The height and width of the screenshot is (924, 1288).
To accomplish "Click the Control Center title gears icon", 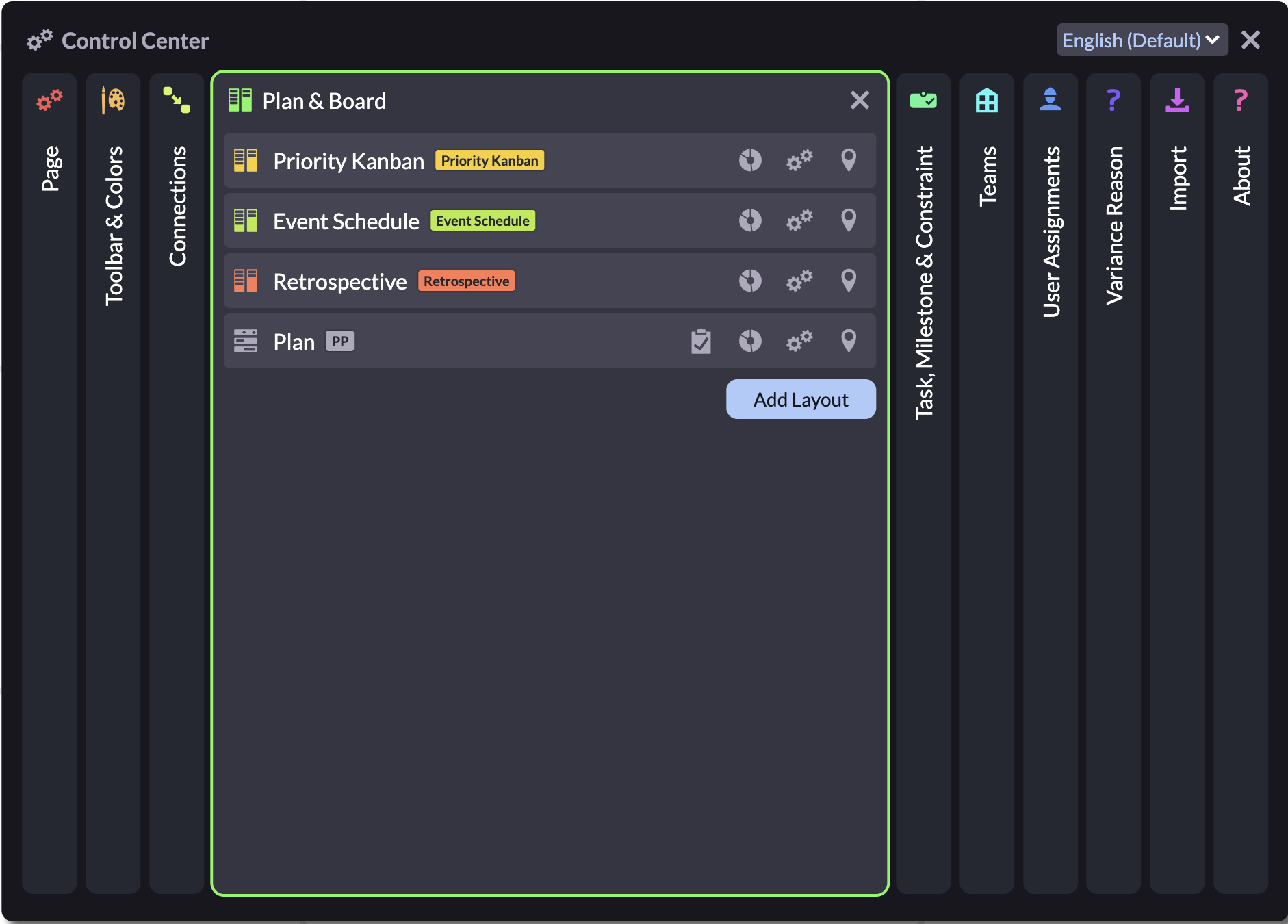I will (x=40, y=40).
